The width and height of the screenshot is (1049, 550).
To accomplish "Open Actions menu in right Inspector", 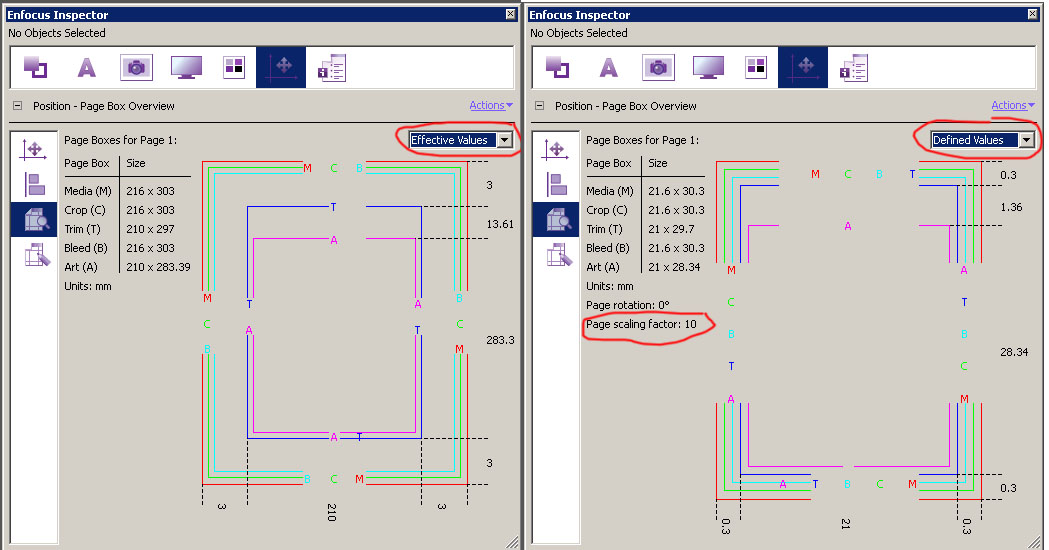I will [1012, 105].
